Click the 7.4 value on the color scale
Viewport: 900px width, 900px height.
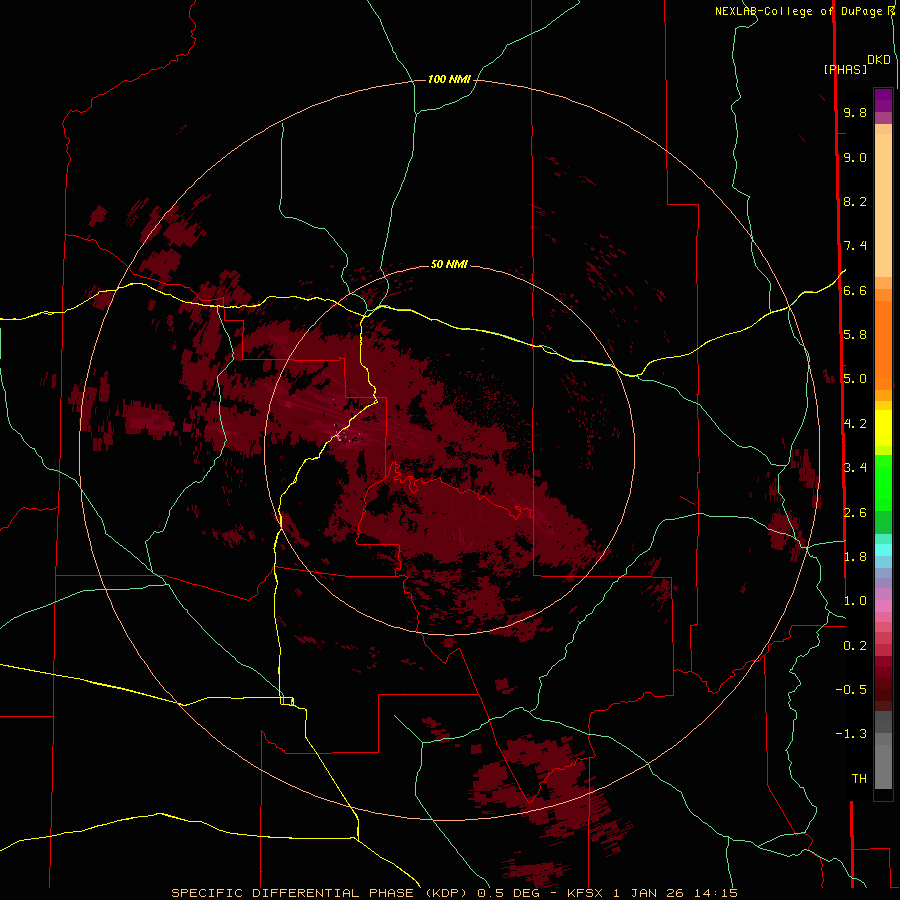855,246
